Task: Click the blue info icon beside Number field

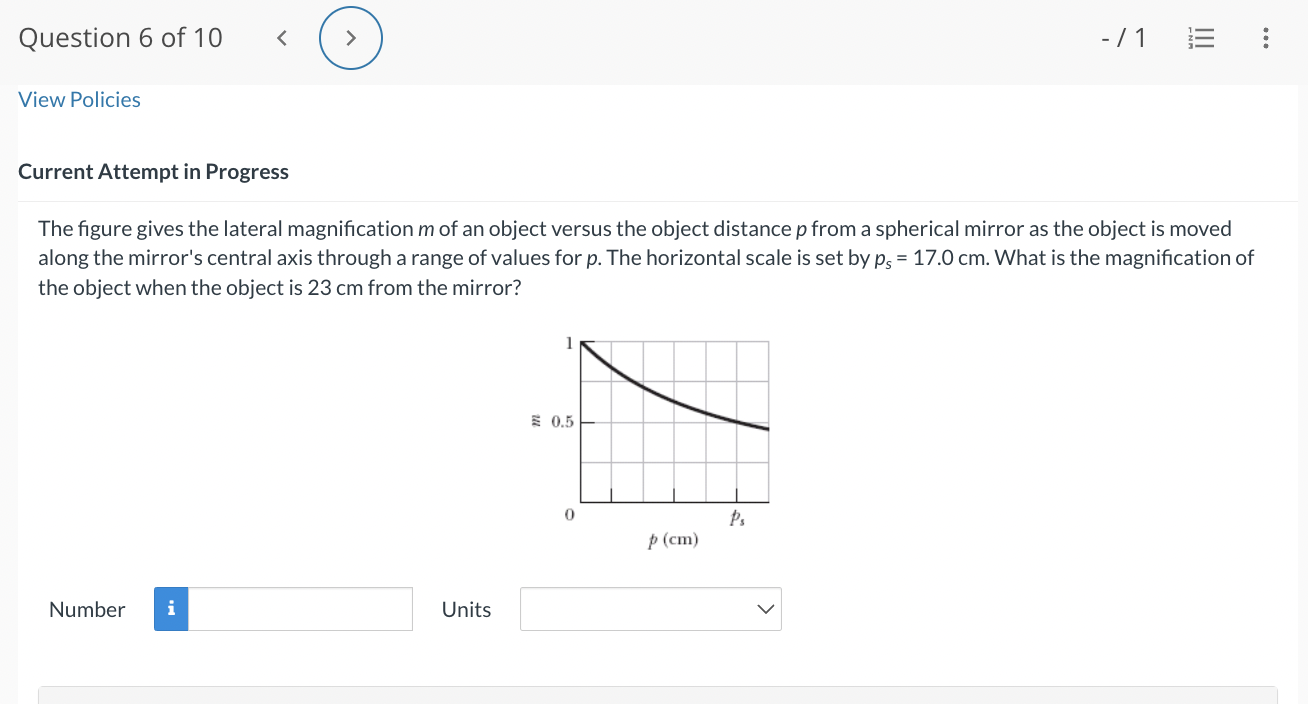Action: pyautogui.click(x=170, y=609)
